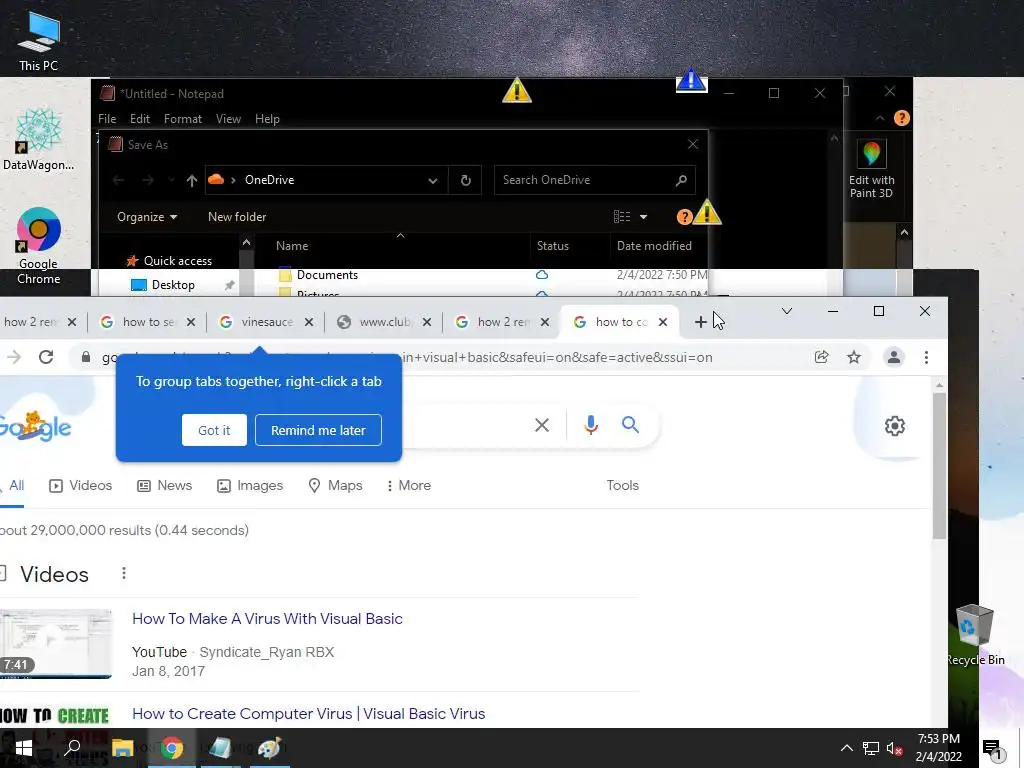Open network icon in system tray
The image size is (1024, 768).
[x=871, y=748]
